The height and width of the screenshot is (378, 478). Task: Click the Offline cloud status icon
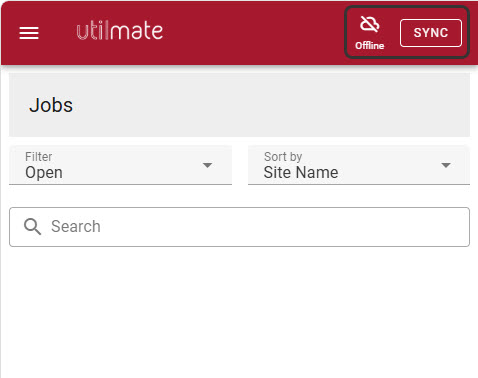(369, 25)
